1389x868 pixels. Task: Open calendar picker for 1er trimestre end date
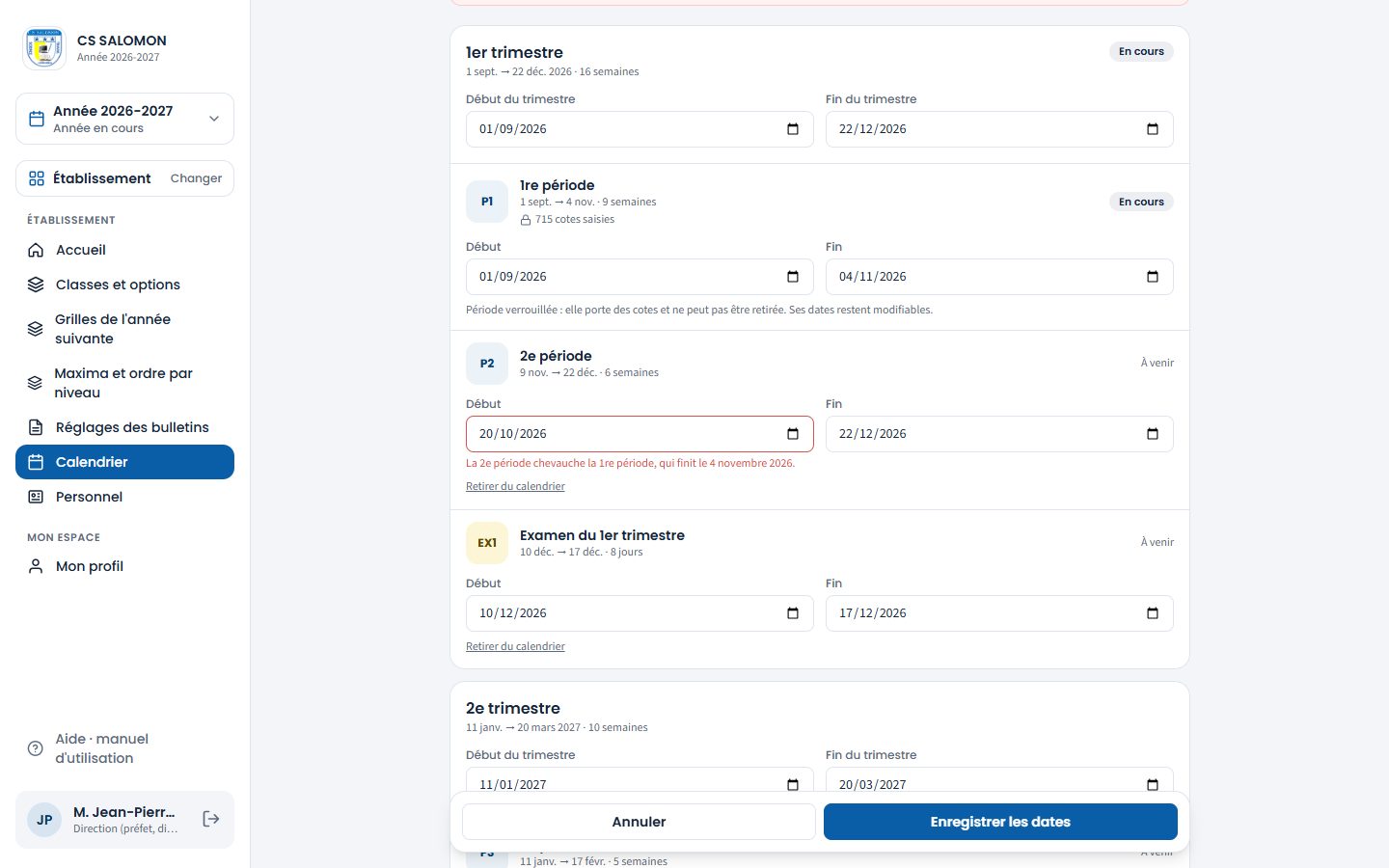pos(1153,129)
